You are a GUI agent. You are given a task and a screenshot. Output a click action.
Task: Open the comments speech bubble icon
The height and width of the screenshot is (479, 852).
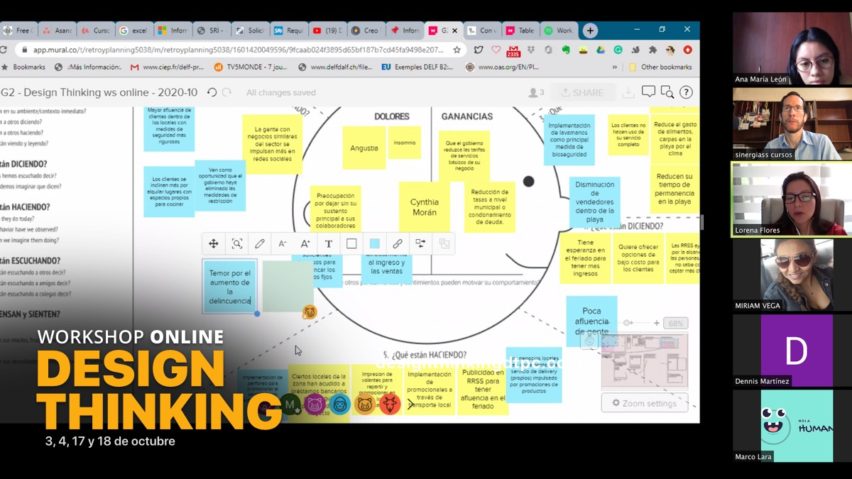[x=648, y=92]
